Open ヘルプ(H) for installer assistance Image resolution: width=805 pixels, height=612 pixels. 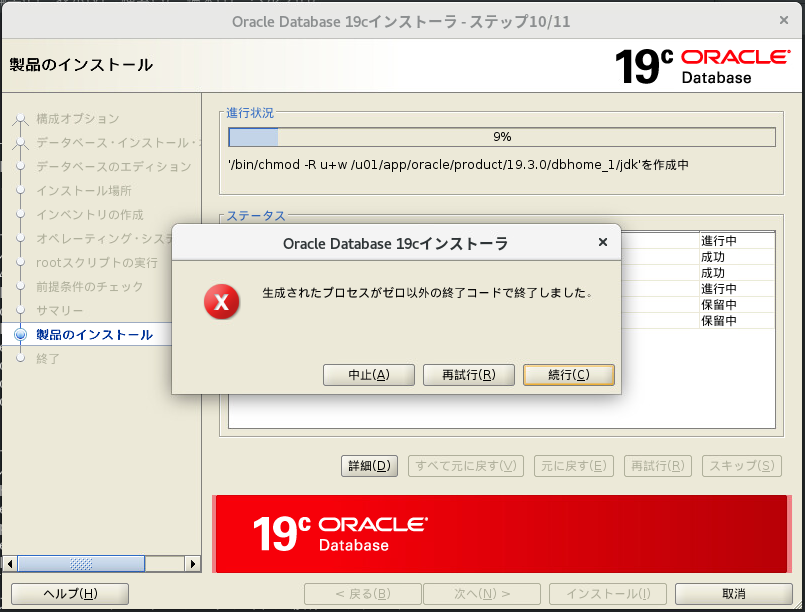(x=69, y=593)
